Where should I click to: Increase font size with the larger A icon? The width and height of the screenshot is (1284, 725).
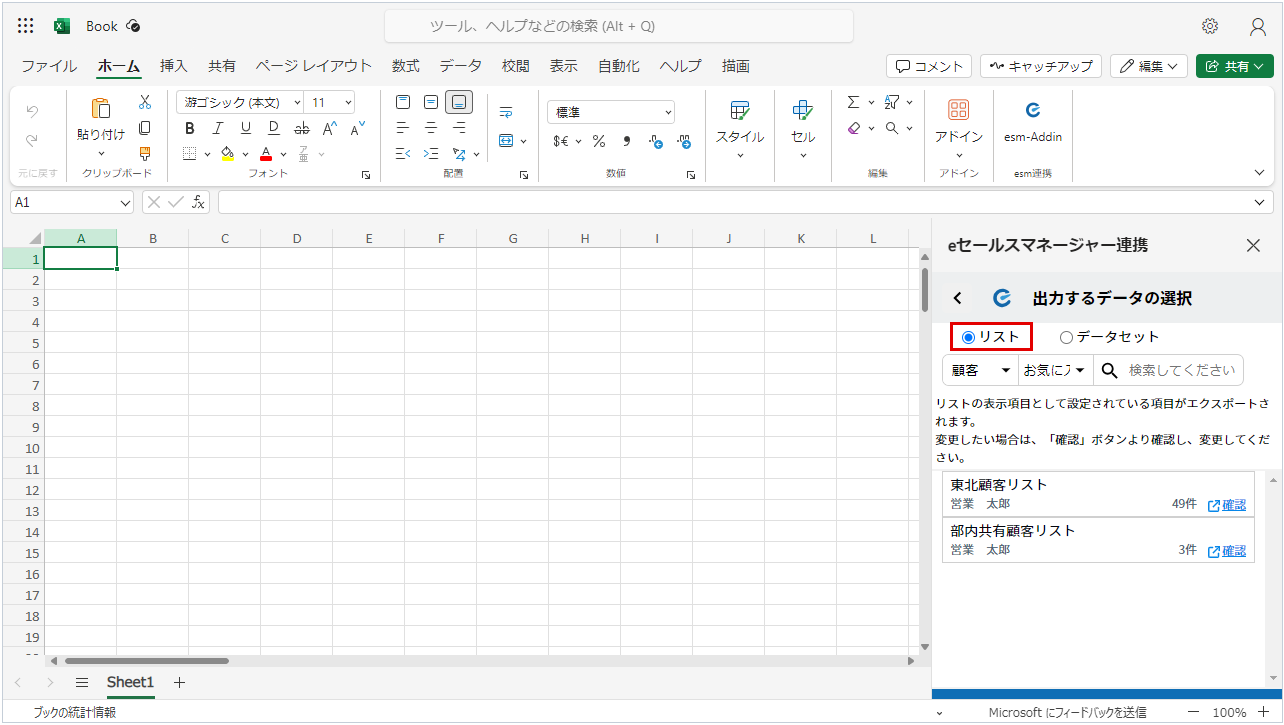point(329,128)
